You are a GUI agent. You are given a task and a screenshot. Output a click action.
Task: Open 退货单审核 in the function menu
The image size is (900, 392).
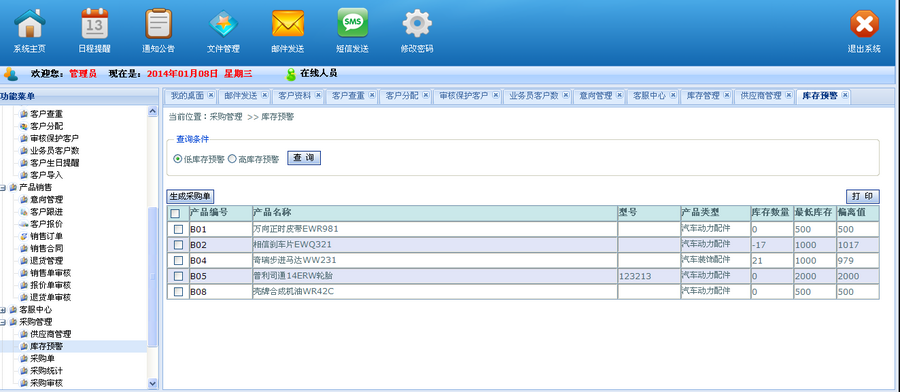coord(50,297)
